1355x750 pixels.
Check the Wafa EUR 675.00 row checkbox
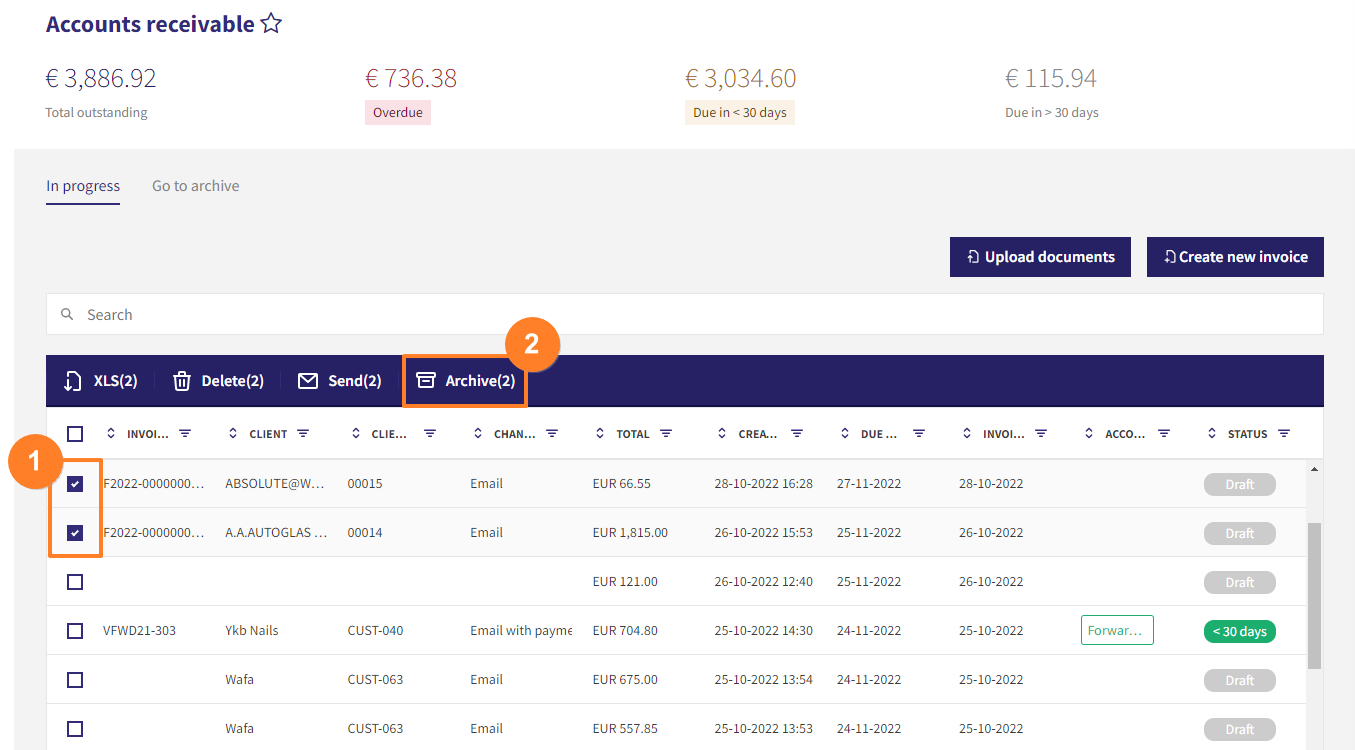[75, 680]
